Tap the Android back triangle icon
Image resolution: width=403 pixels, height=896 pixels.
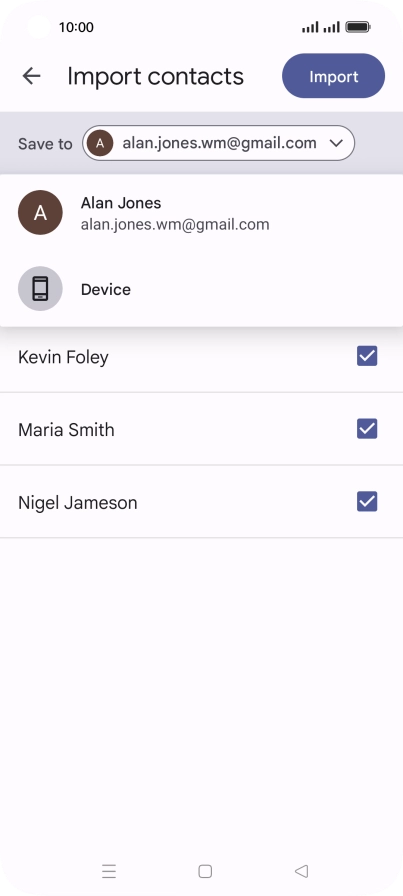(x=301, y=871)
